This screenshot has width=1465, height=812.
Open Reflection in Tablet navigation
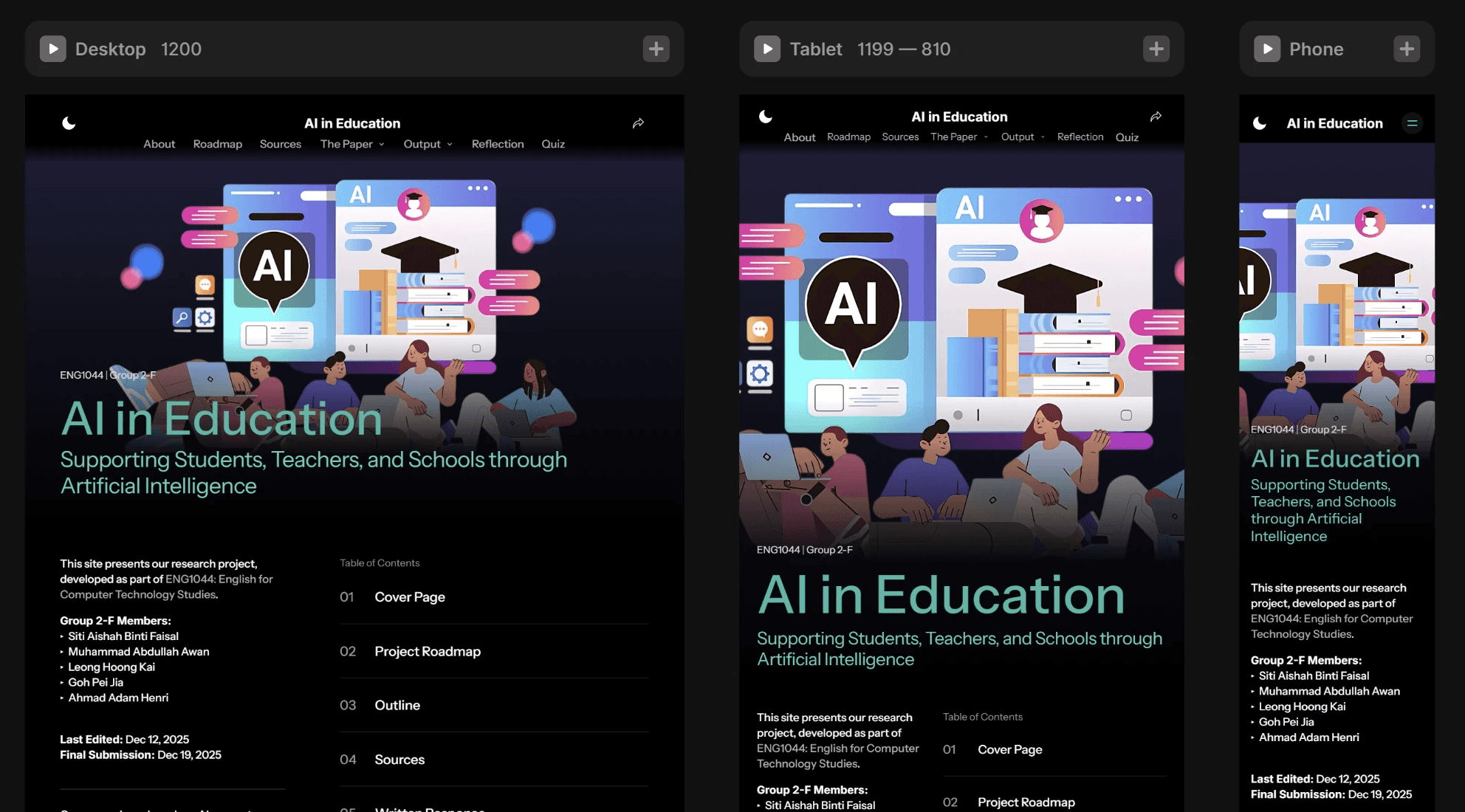1080,137
